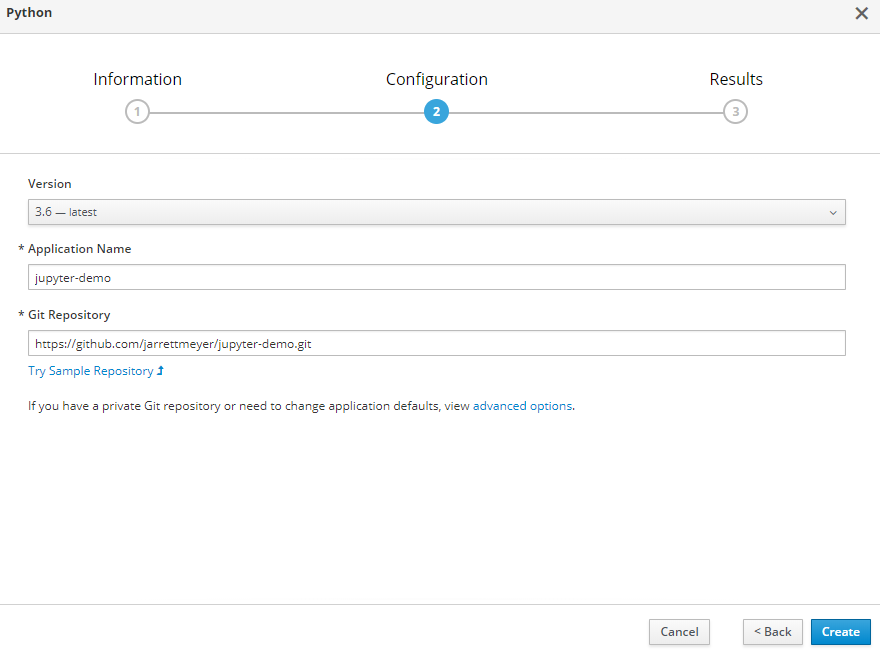This screenshot has height=654, width=880.
Task: Click the blue Create button
Action: 841,632
